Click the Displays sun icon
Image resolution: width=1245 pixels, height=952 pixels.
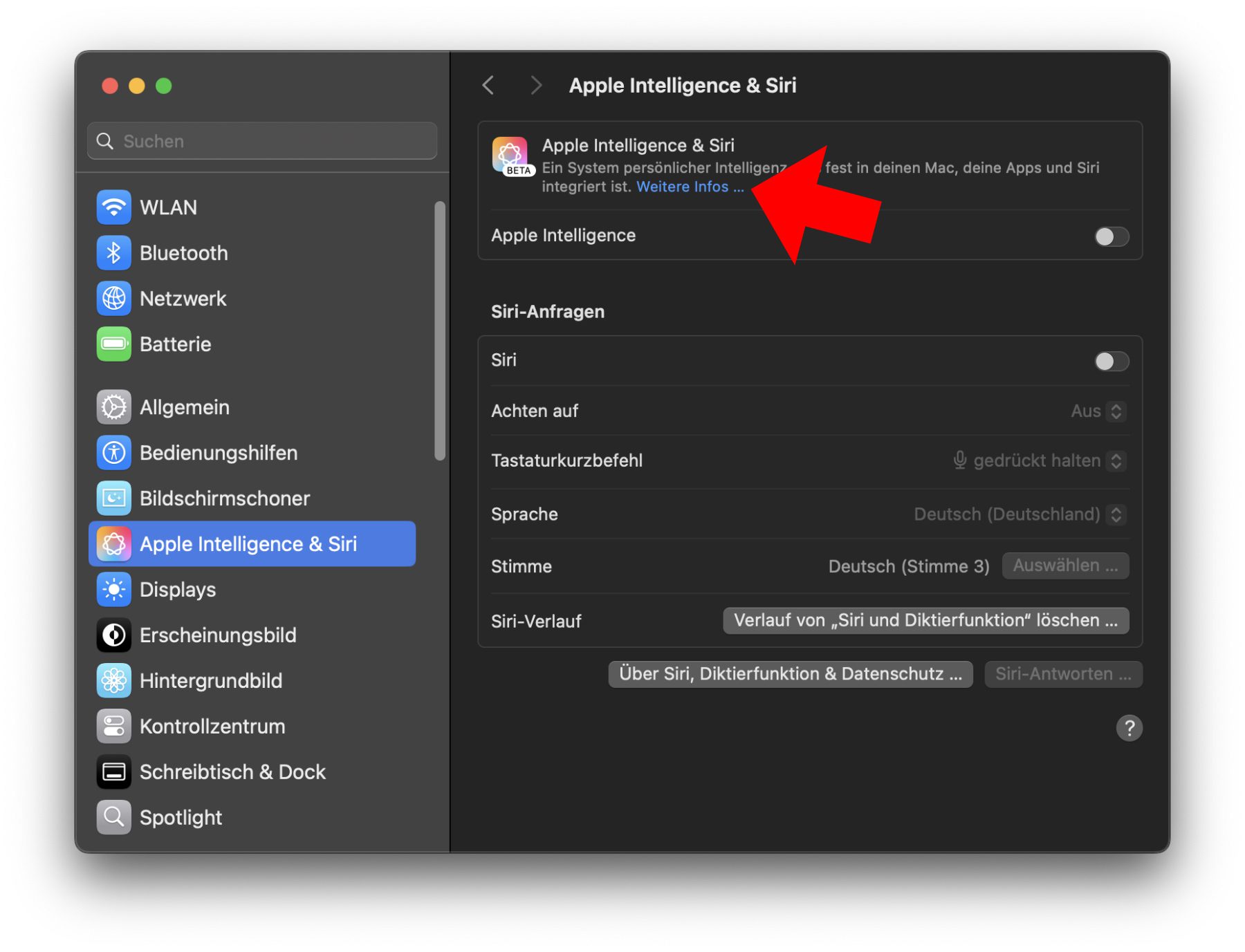113,590
